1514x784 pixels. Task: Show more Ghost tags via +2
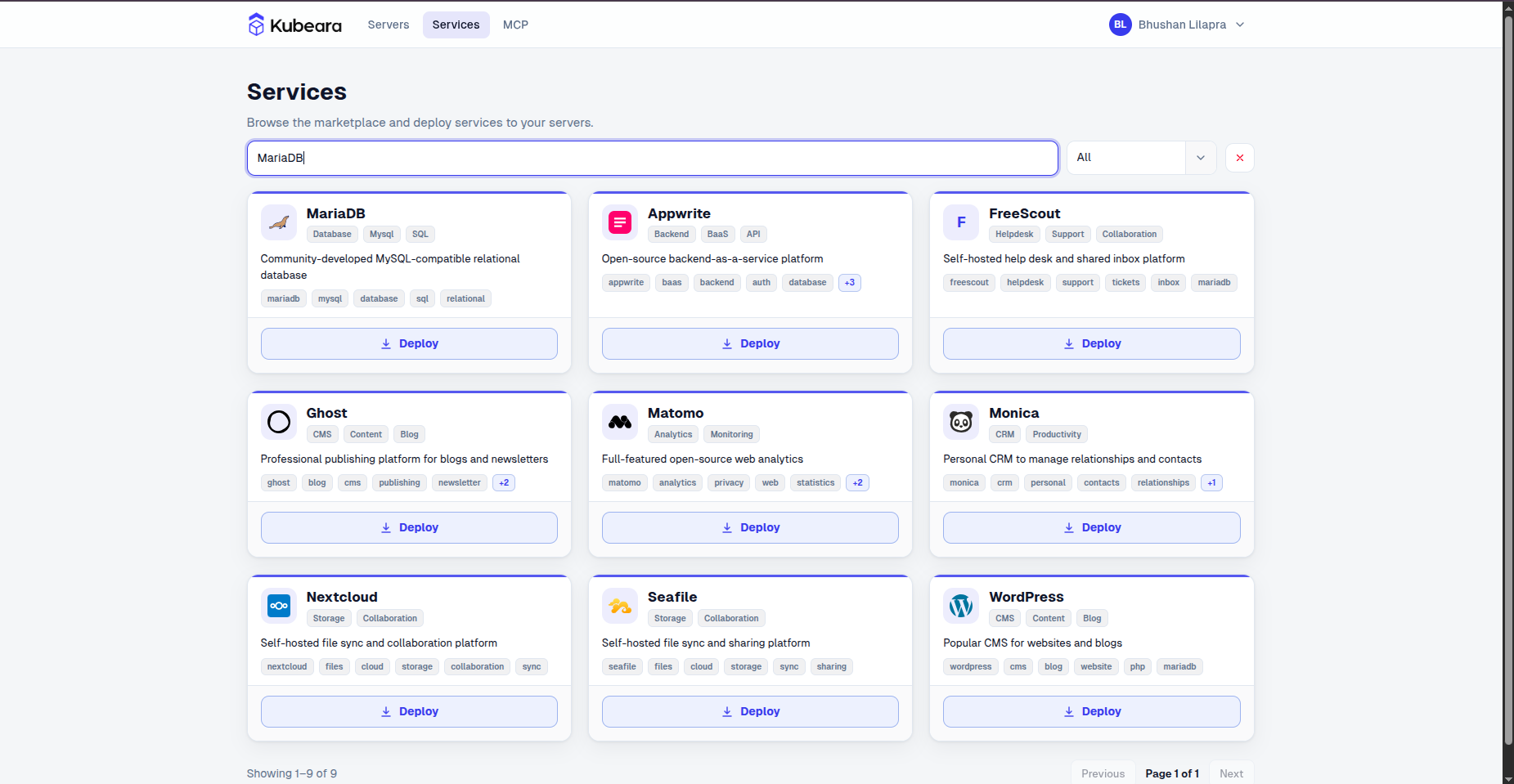pos(504,483)
